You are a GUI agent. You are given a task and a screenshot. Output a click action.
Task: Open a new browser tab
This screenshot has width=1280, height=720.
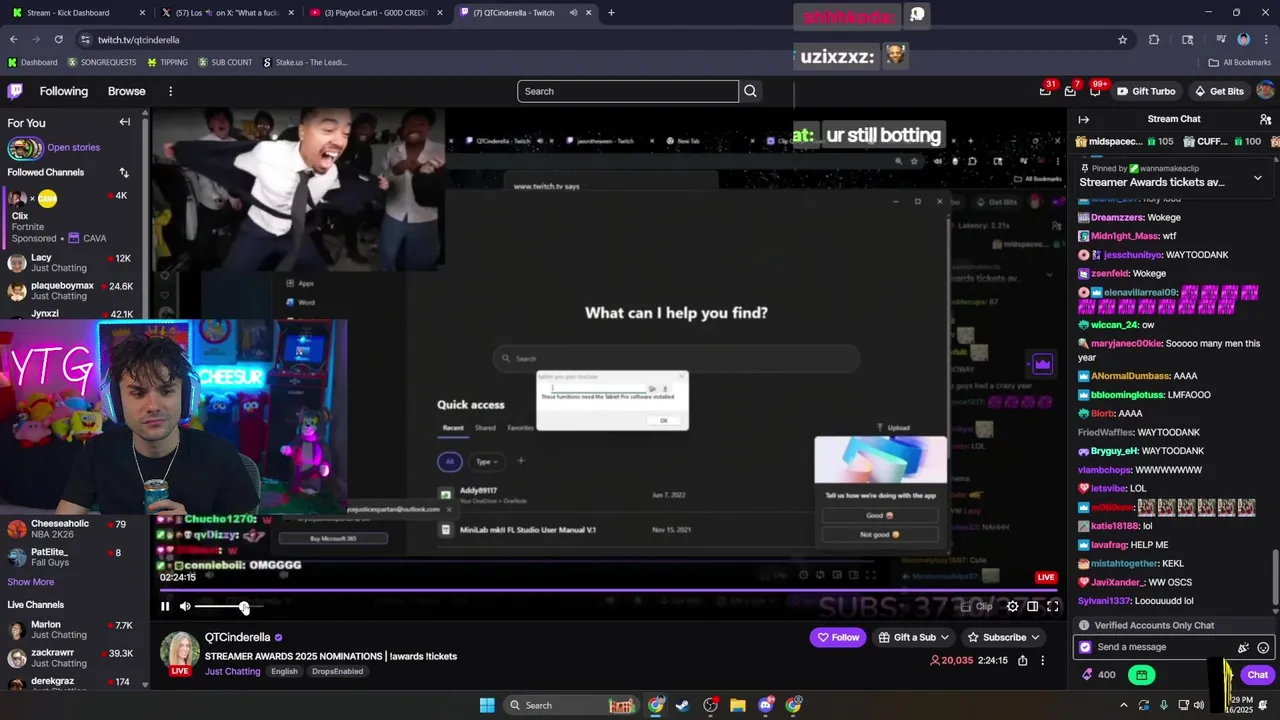(611, 13)
